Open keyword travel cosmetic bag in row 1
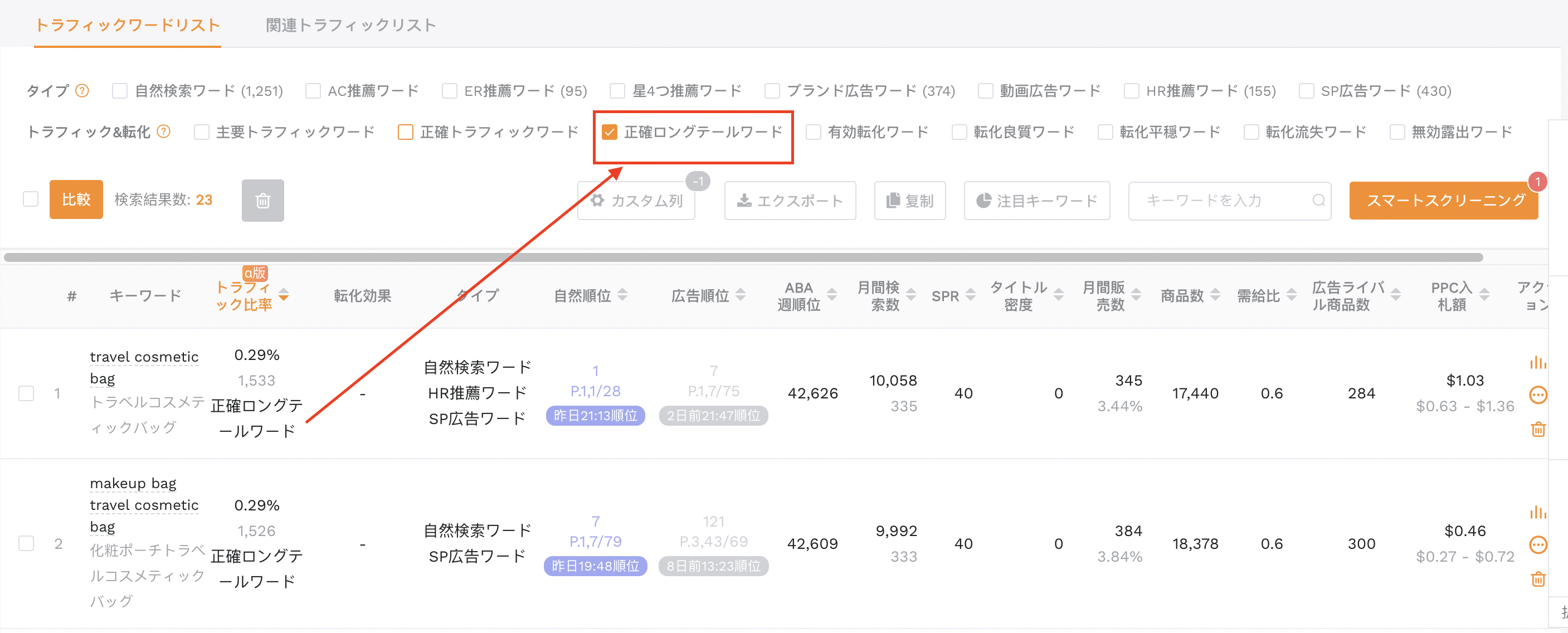Image resolution: width=1568 pixels, height=633 pixels. pyautogui.click(x=144, y=367)
